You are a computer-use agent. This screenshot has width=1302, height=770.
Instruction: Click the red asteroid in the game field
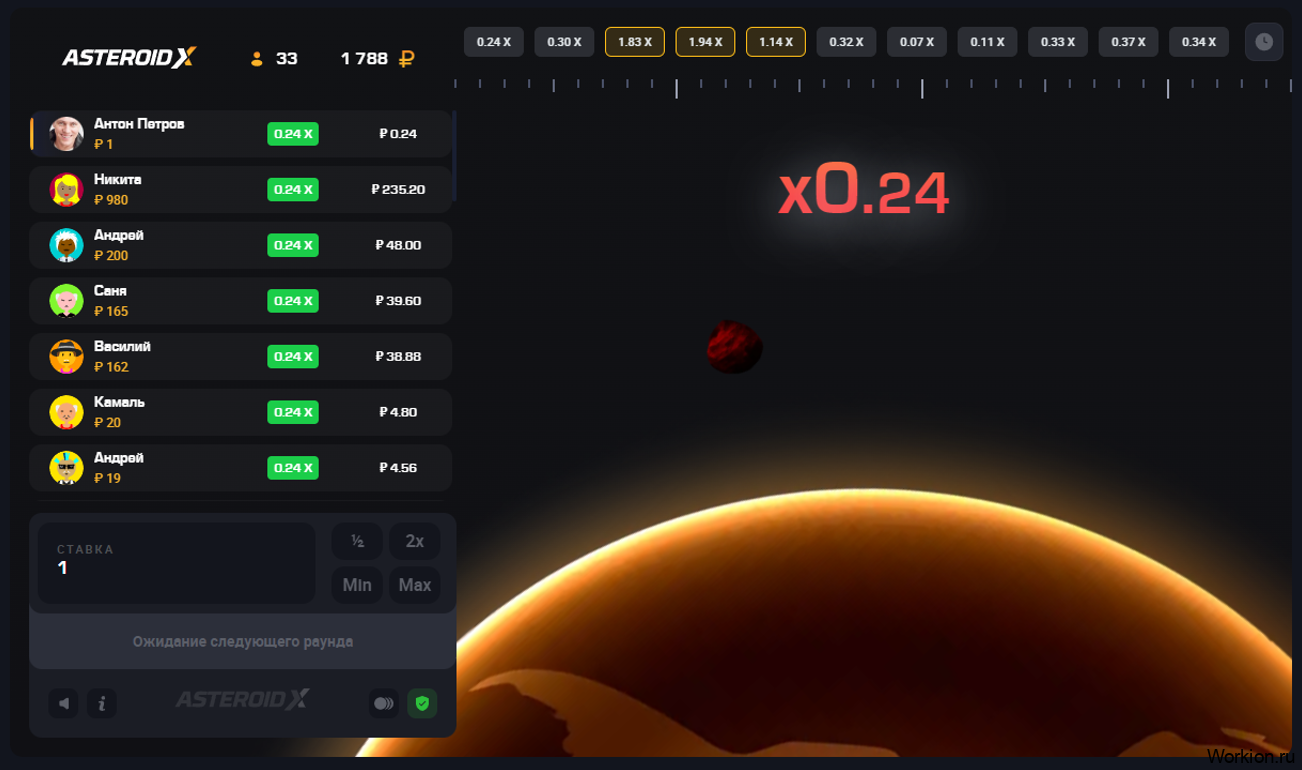734,347
